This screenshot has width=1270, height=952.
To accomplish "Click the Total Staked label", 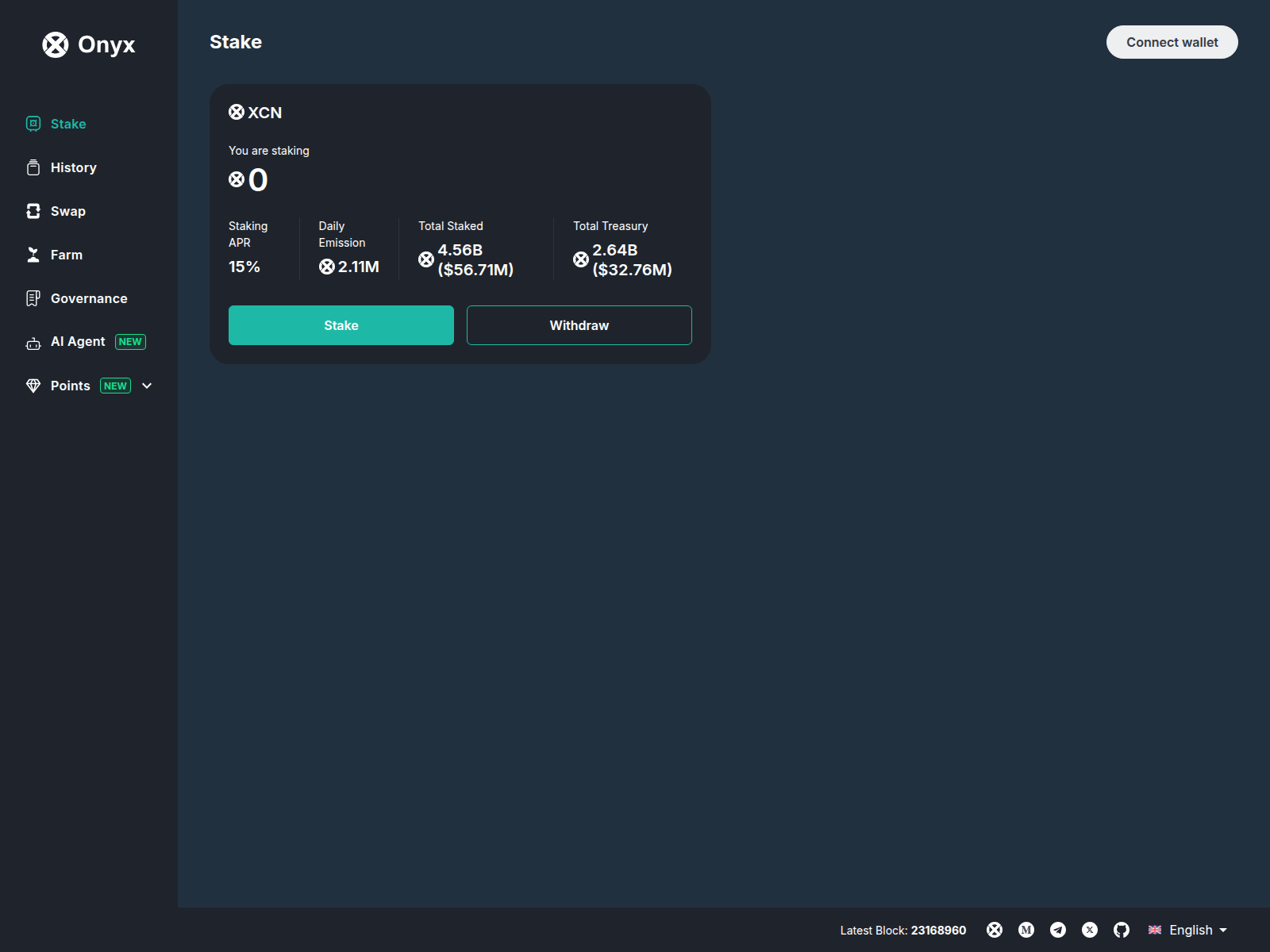I will (451, 226).
